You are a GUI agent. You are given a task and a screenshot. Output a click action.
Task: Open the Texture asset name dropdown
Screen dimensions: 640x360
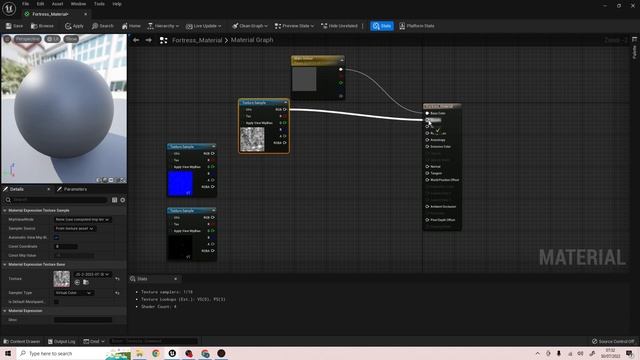point(92,274)
